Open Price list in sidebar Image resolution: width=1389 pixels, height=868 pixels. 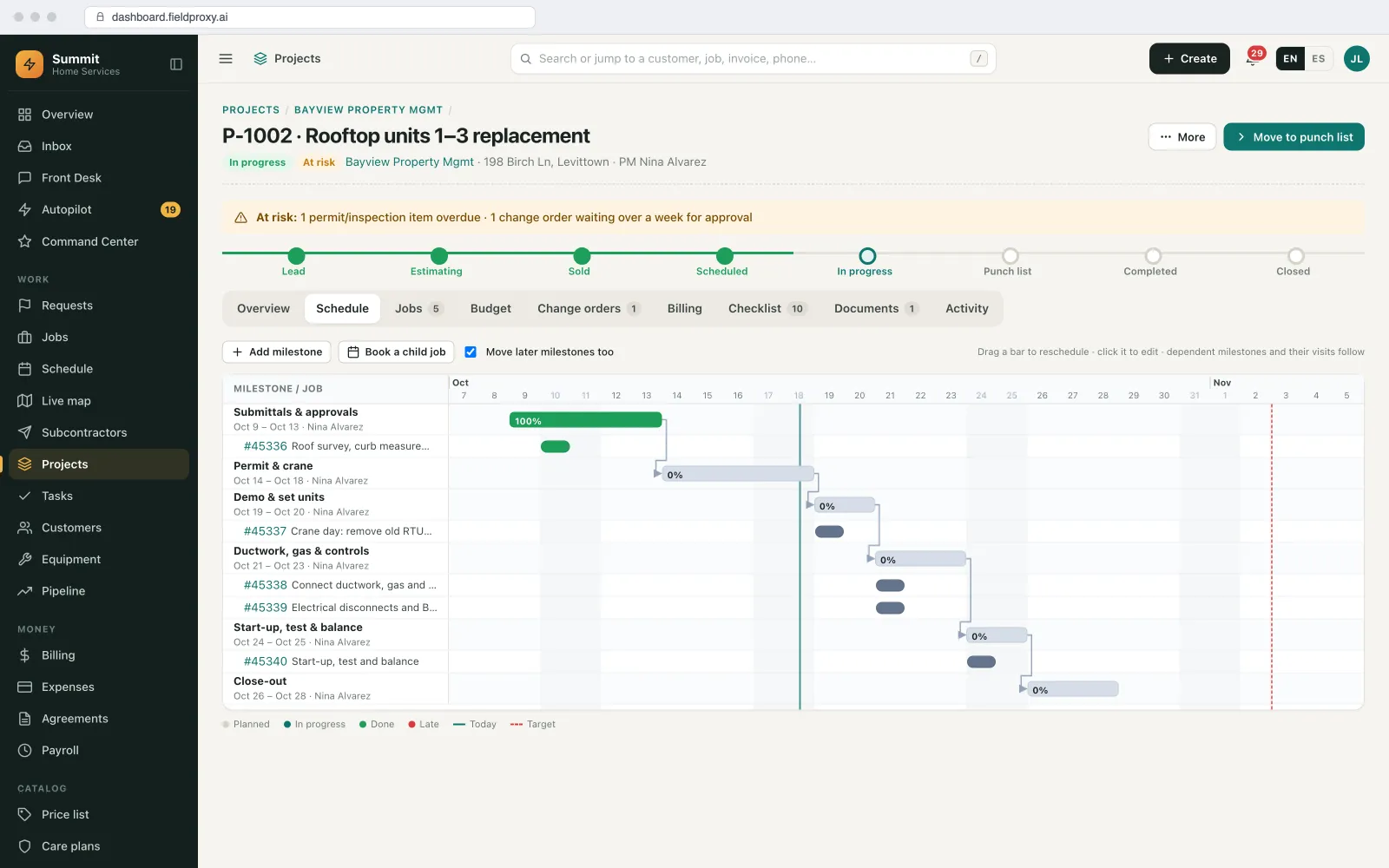[99, 815]
